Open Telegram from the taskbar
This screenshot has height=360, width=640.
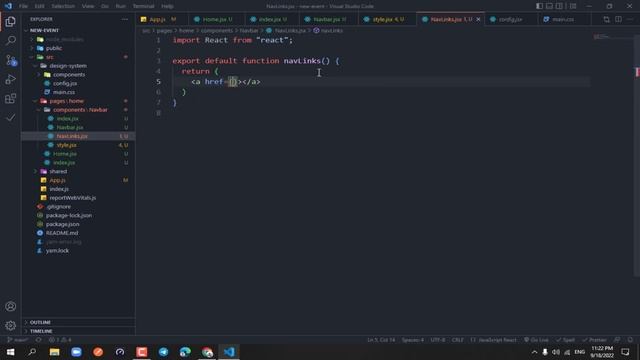pyautogui.click(x=163, y=352)
